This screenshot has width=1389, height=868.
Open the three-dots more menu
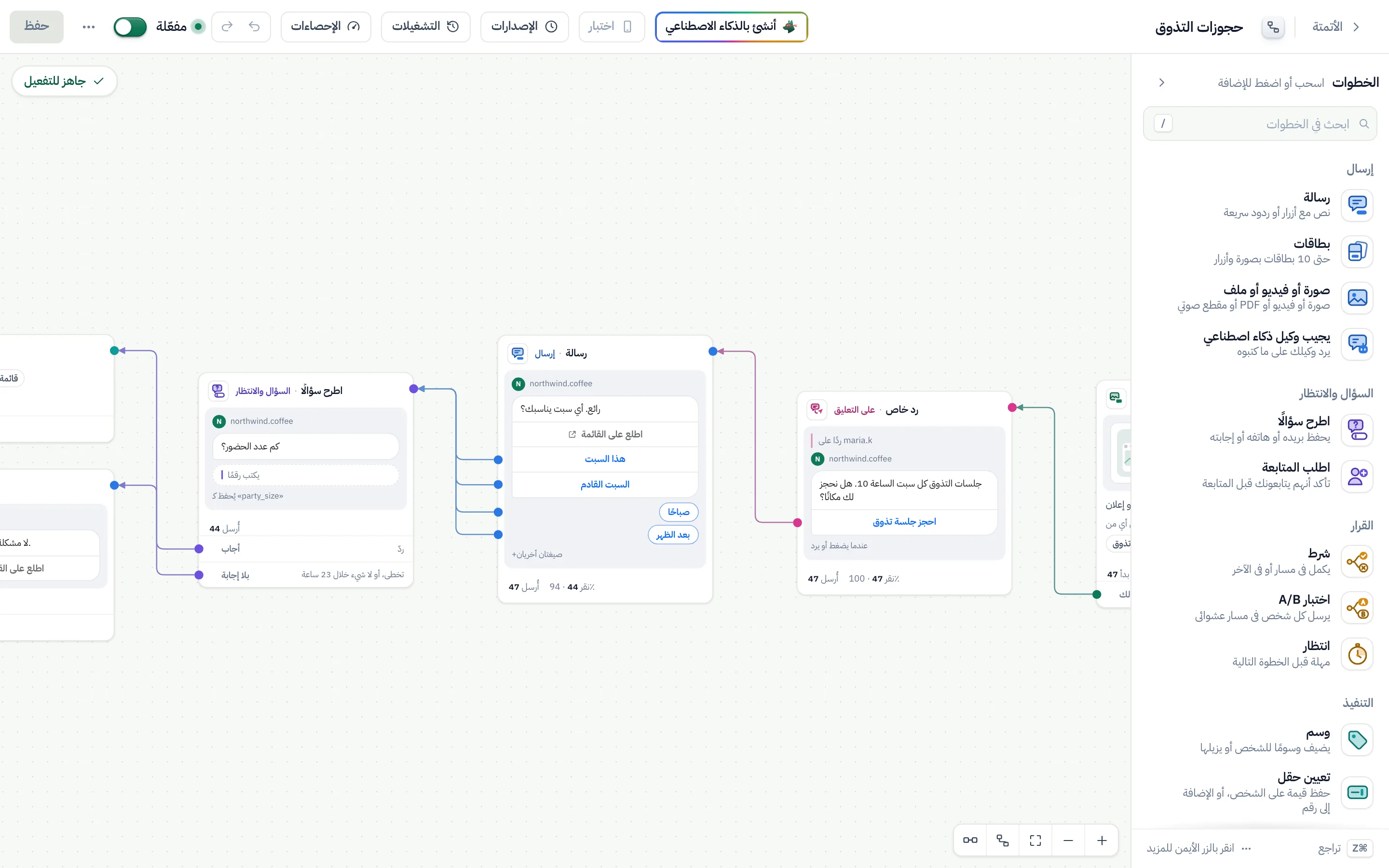[x=88, y=27]
